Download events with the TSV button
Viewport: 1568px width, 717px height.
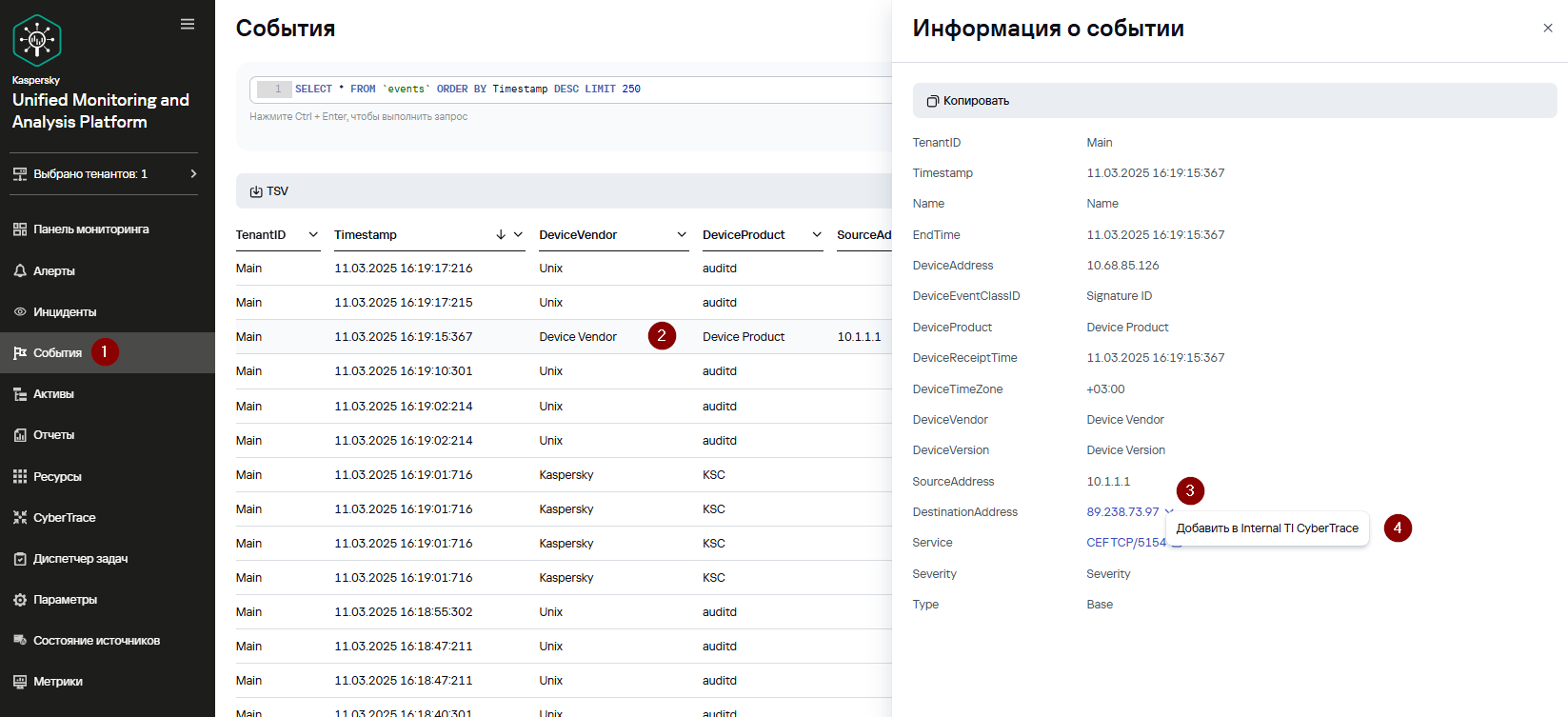pos(269,191)
